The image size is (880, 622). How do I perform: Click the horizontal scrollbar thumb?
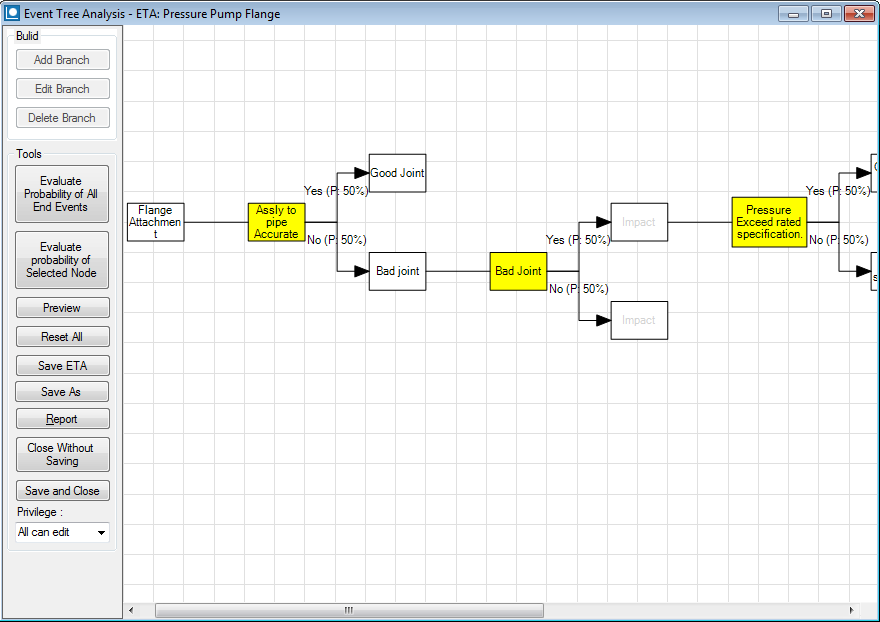tap(349, 610)
